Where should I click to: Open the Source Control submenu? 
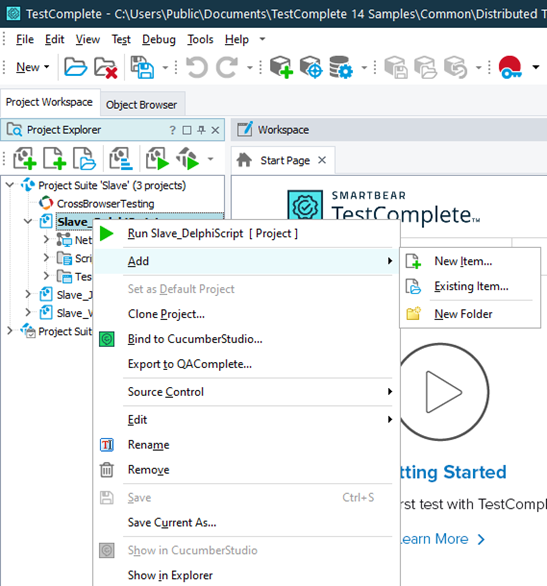point(247,392)
